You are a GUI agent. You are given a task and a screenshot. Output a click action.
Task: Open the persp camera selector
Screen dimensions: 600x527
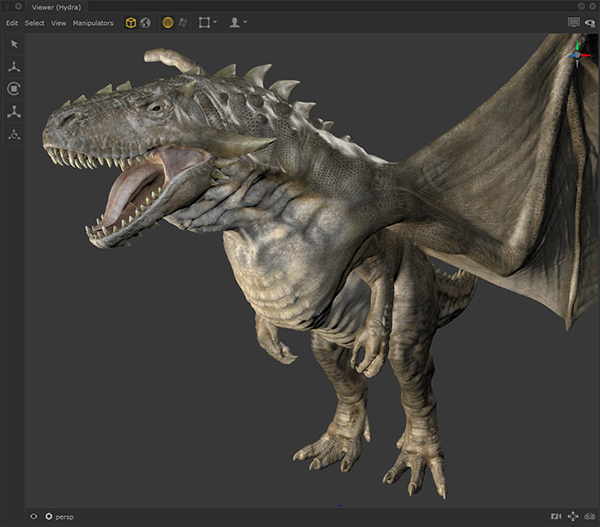[62, 516]
